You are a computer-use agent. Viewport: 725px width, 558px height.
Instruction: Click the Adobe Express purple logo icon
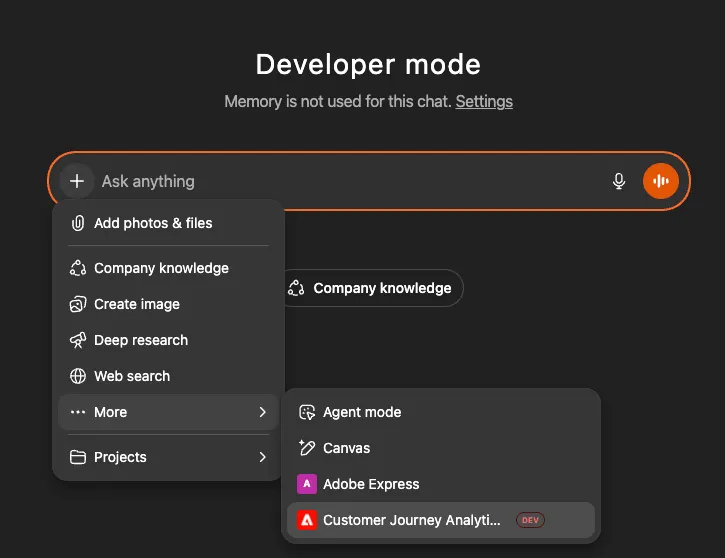coord(307,484)
